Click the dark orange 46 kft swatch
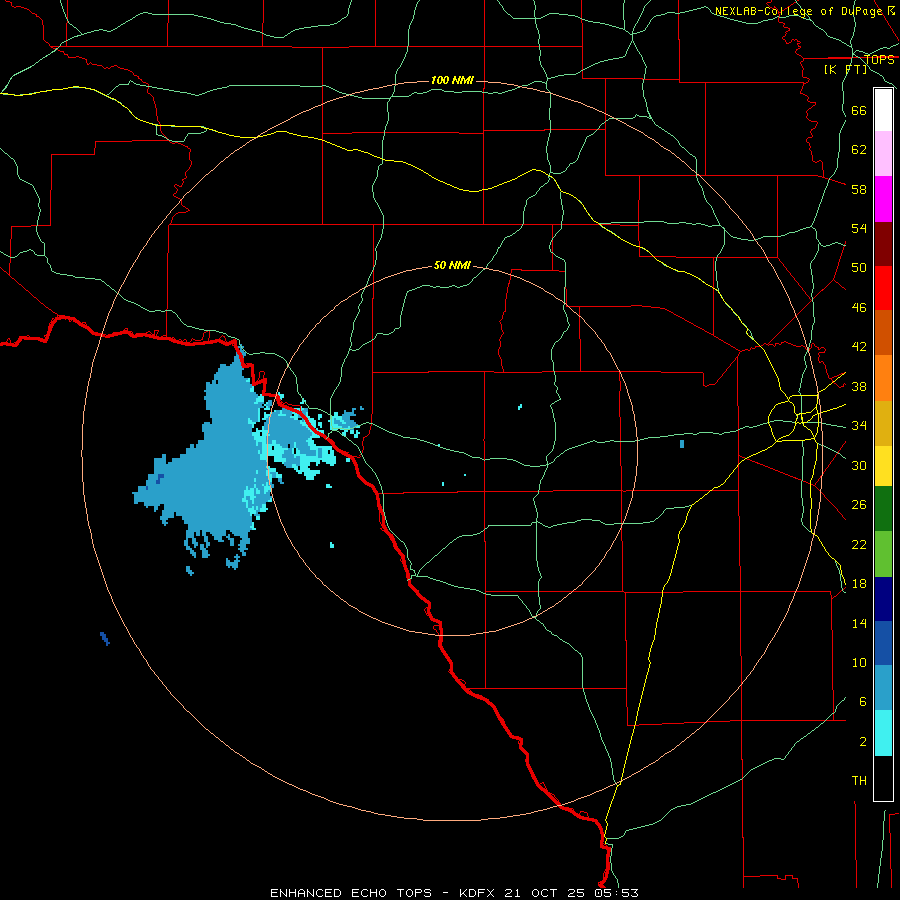Viewport: 900px width, 900px height. point(883,332)
